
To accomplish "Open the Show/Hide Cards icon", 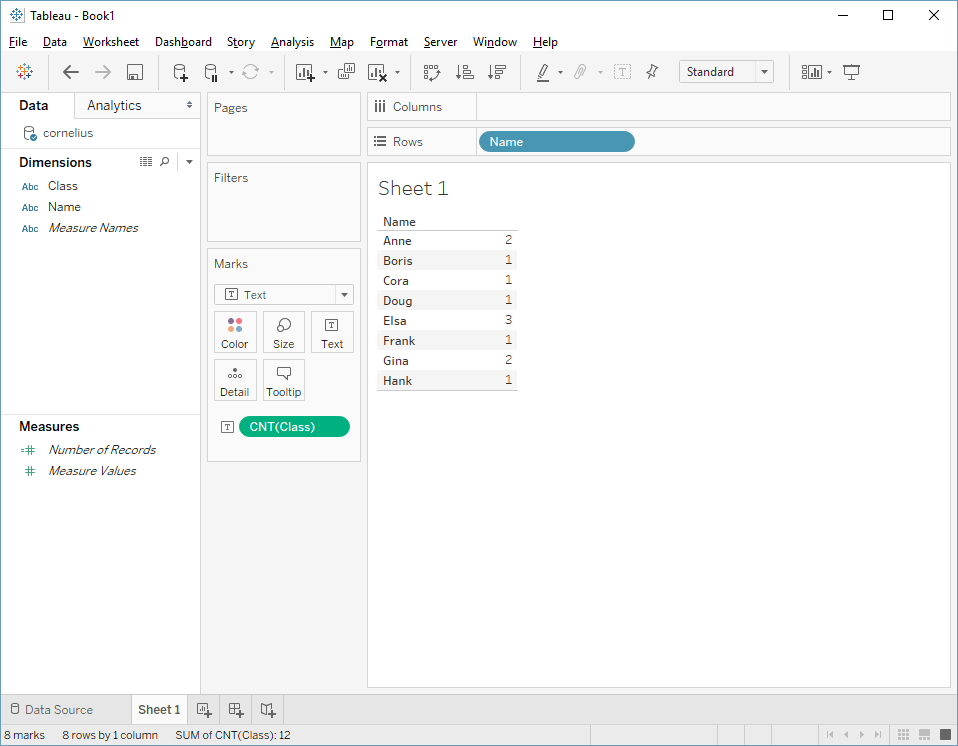I will pyautogui.click(x=811, y=72).
